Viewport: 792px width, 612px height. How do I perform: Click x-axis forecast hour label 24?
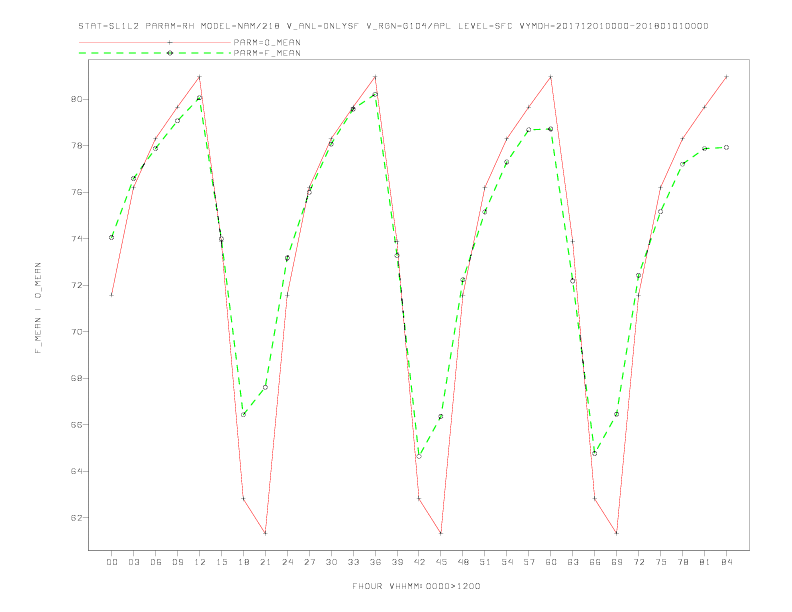287,562
